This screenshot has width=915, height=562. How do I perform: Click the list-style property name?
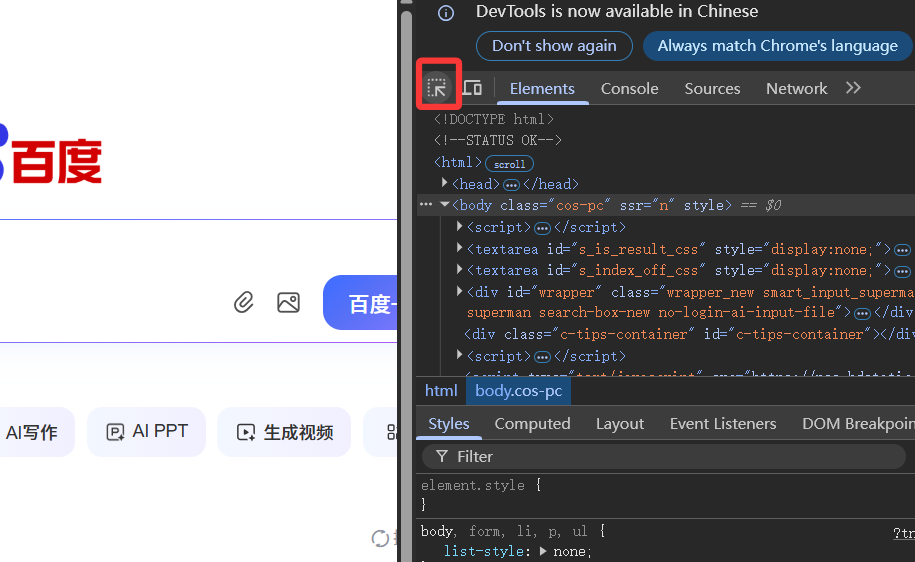[486, 551]
